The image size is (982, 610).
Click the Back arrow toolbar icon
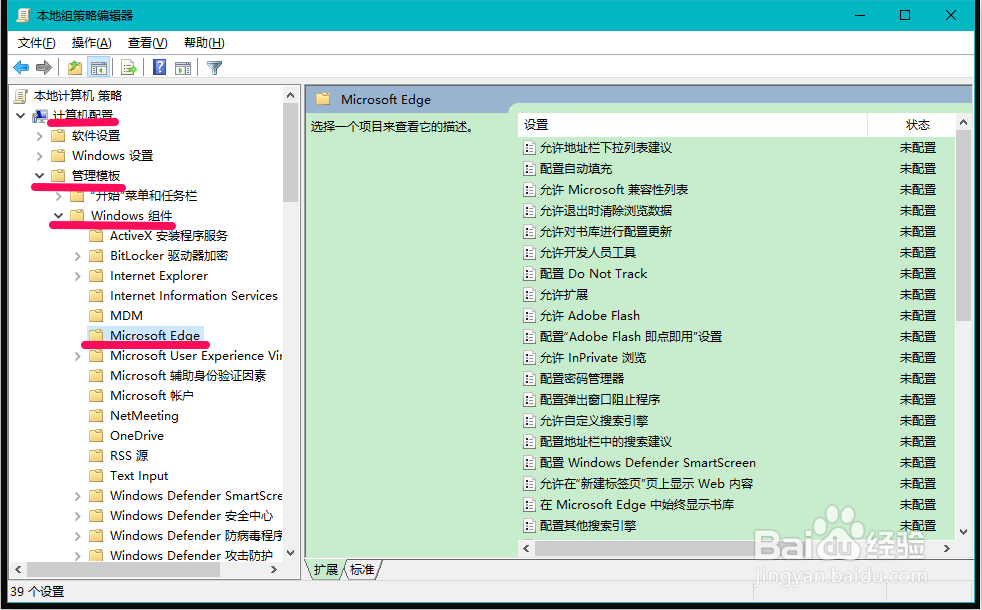(x=21, y=68)
